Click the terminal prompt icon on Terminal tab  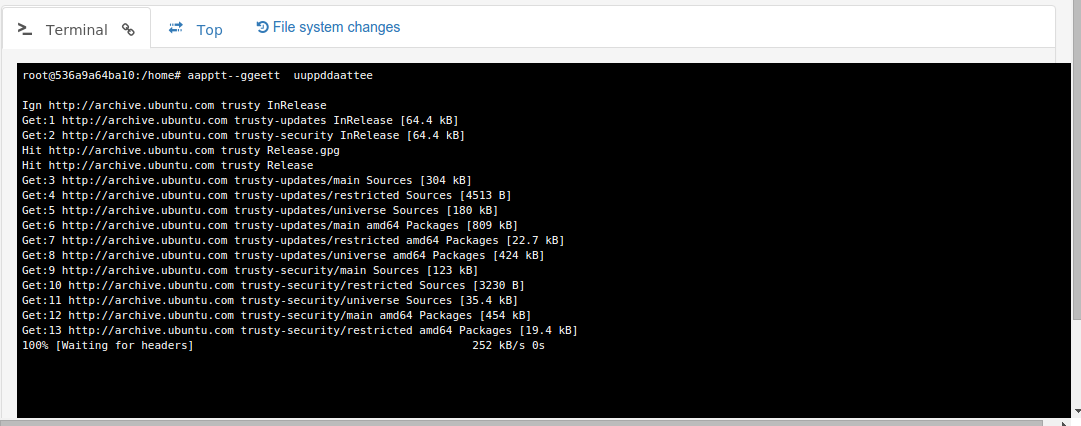coord(26,29)
